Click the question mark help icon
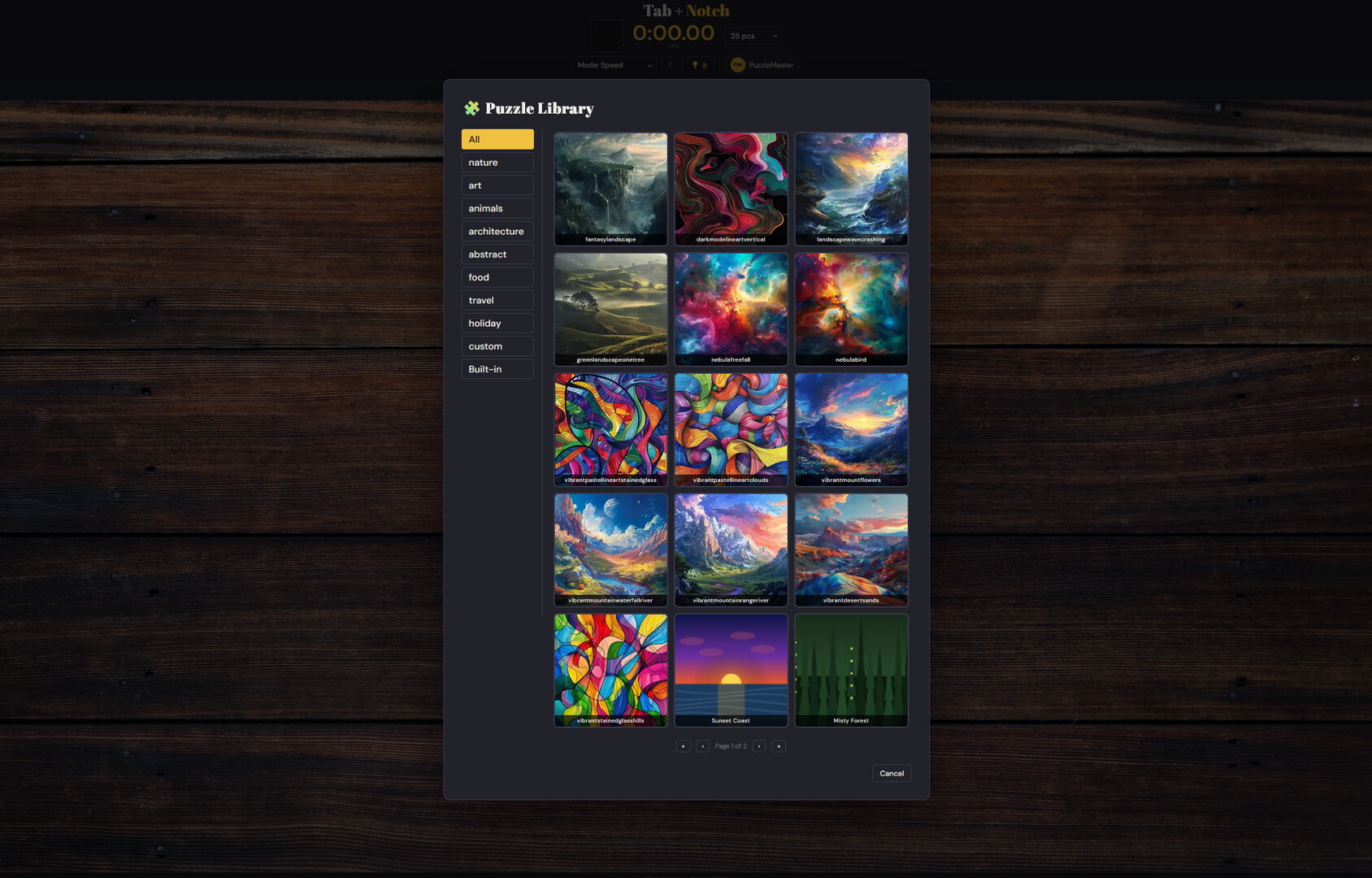This screenshot has height=878, width=1372. pos(670,65)
